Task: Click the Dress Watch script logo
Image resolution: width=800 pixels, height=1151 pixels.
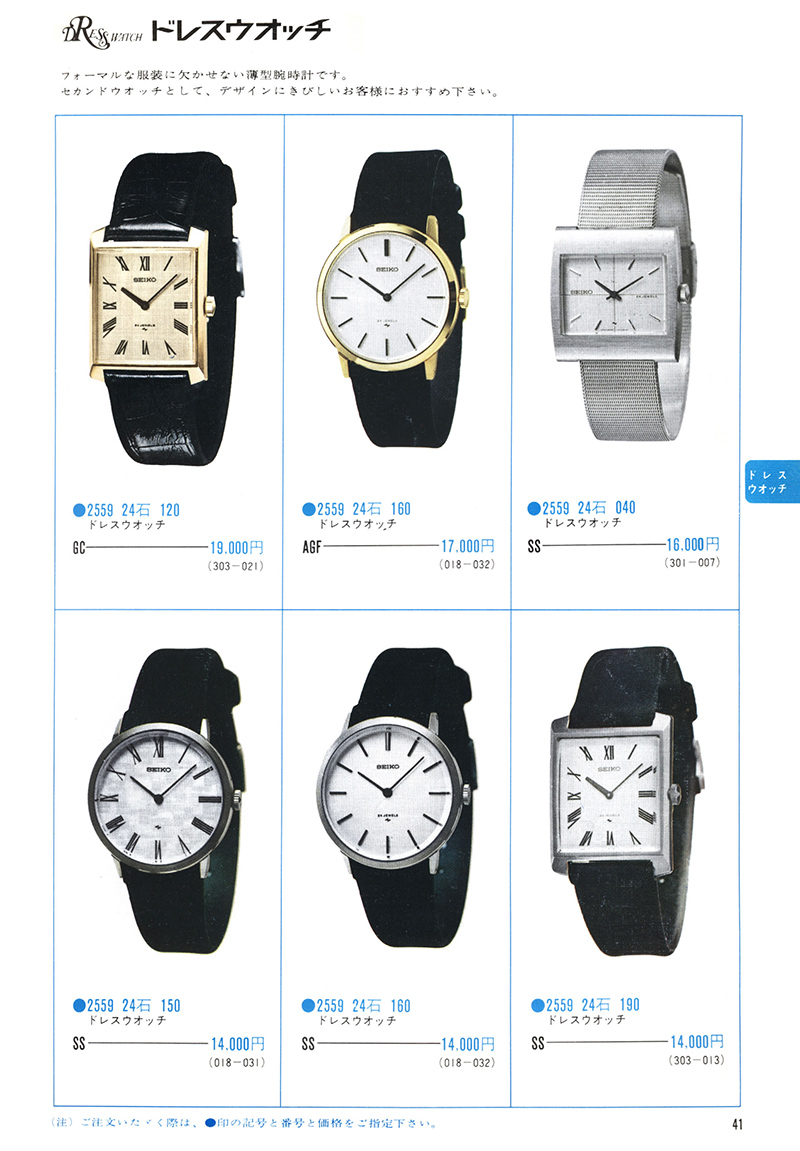Action: pyautogui.click(x=101, y=33)
